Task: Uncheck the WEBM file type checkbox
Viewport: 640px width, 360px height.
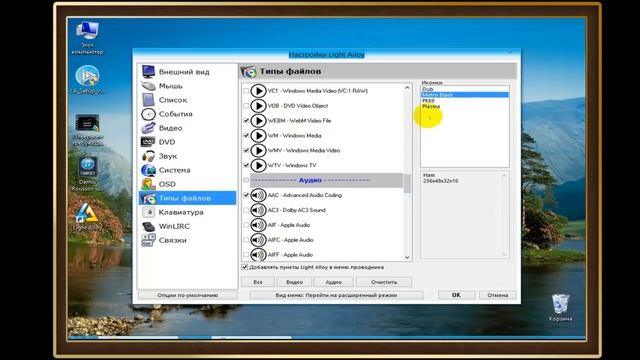Action: pyautogui.click(x=246, y=121)
